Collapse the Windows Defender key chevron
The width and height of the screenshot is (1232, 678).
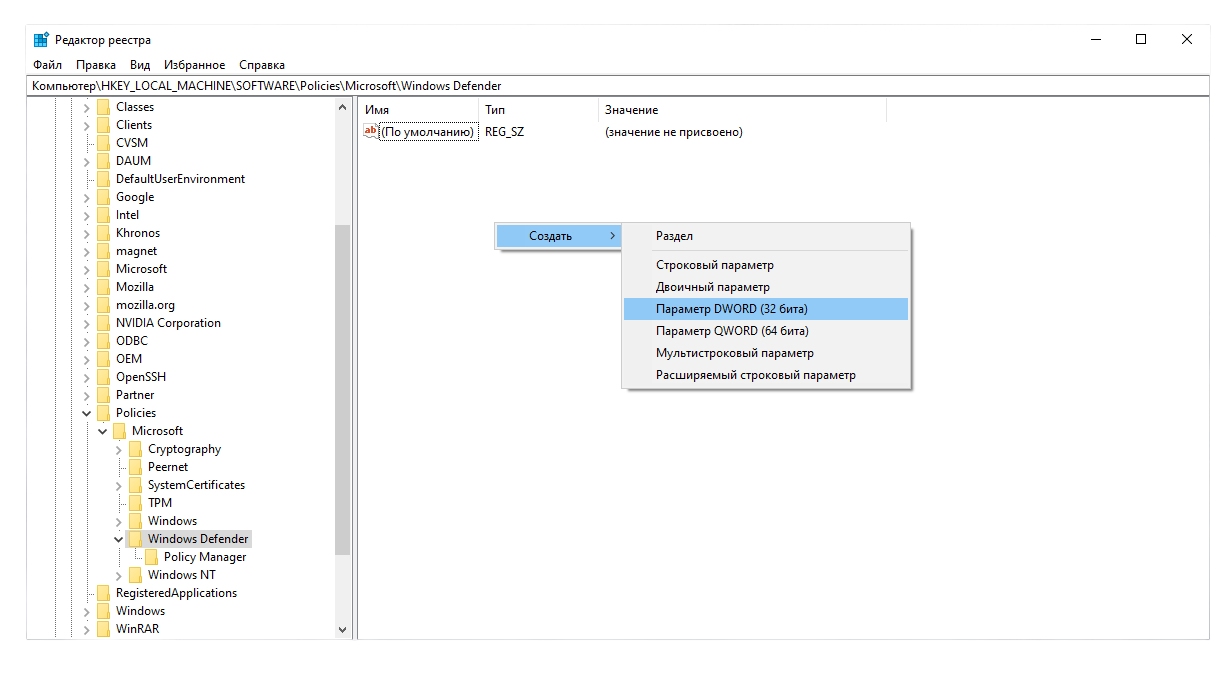tap(119, 539)
